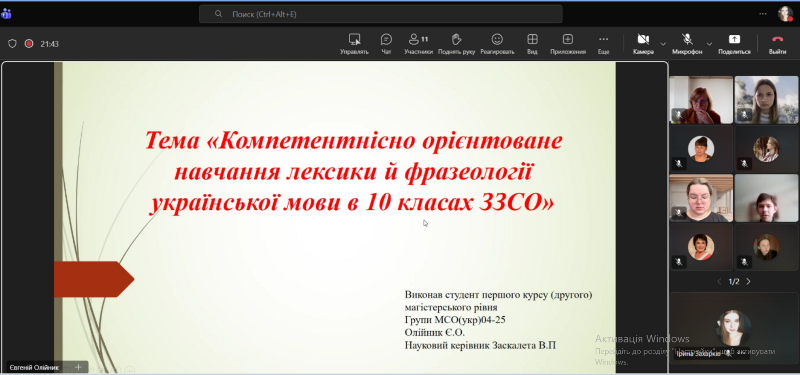
Task: Click Выйти to leave the meeting
Action: point(777,44)
